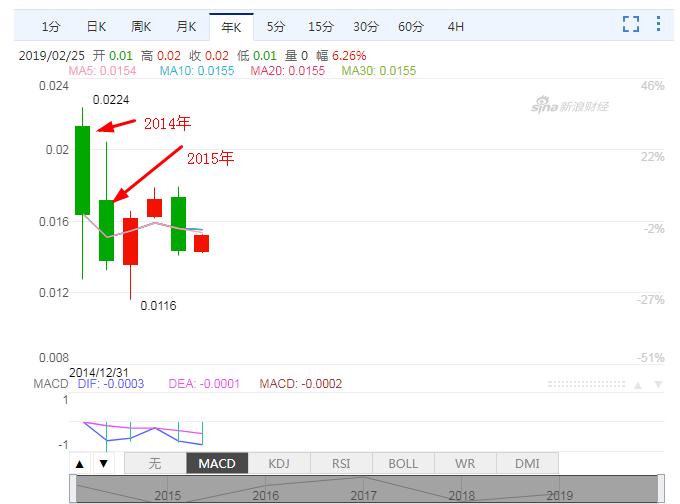The image size is (680, 504).
Task: Open the 5分 minute chart tab
Action: pos(277,26)
